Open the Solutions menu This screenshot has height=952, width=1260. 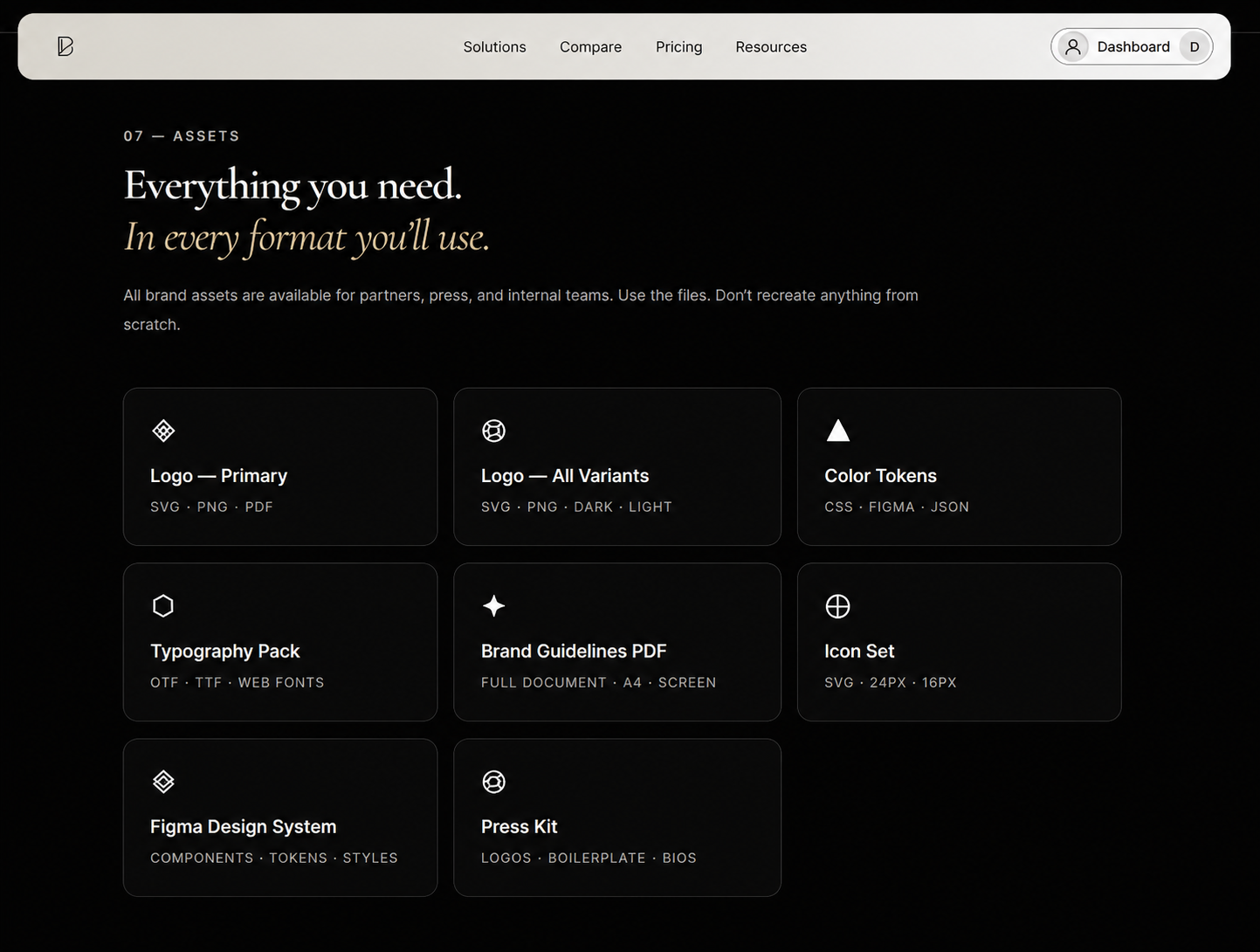click(x=494, y=47)
